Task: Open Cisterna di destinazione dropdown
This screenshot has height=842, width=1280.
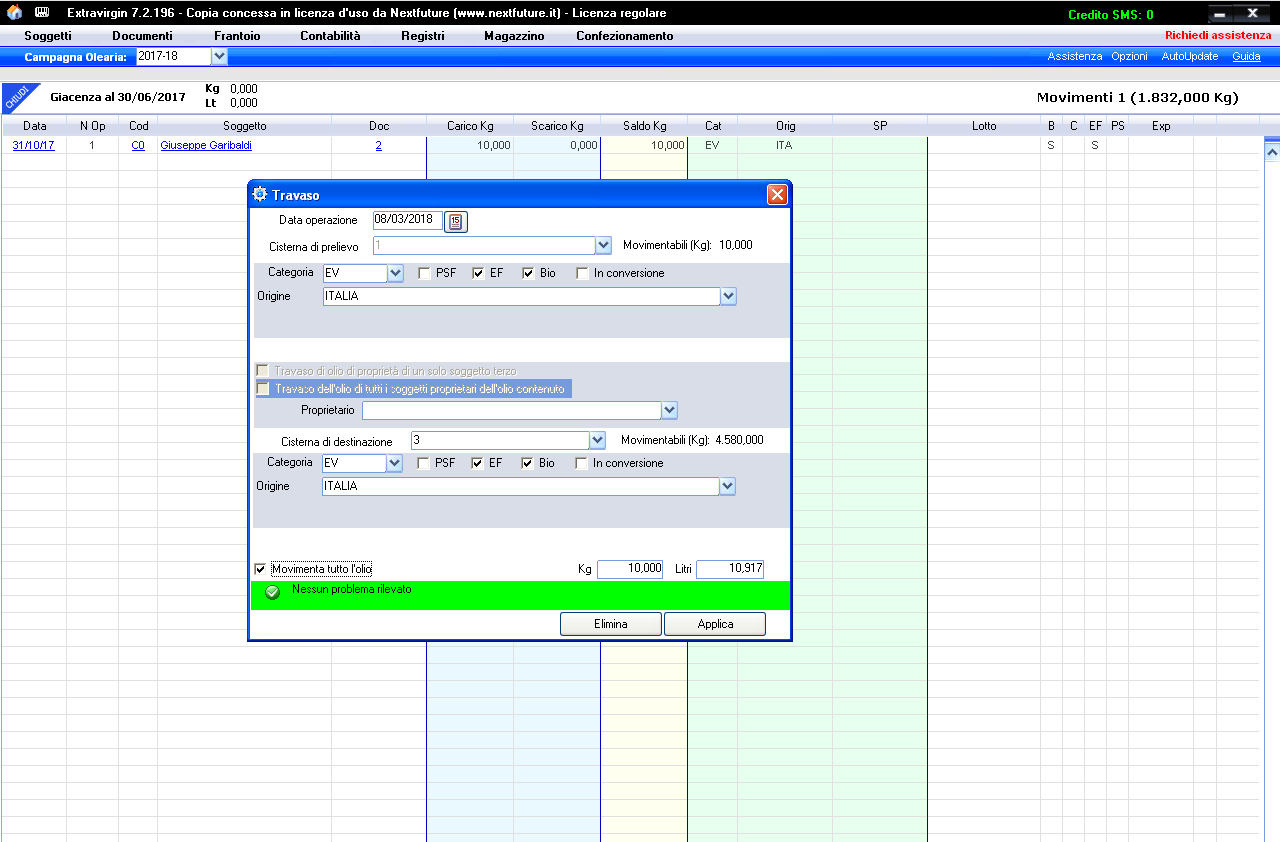Action: coord(598,440)
